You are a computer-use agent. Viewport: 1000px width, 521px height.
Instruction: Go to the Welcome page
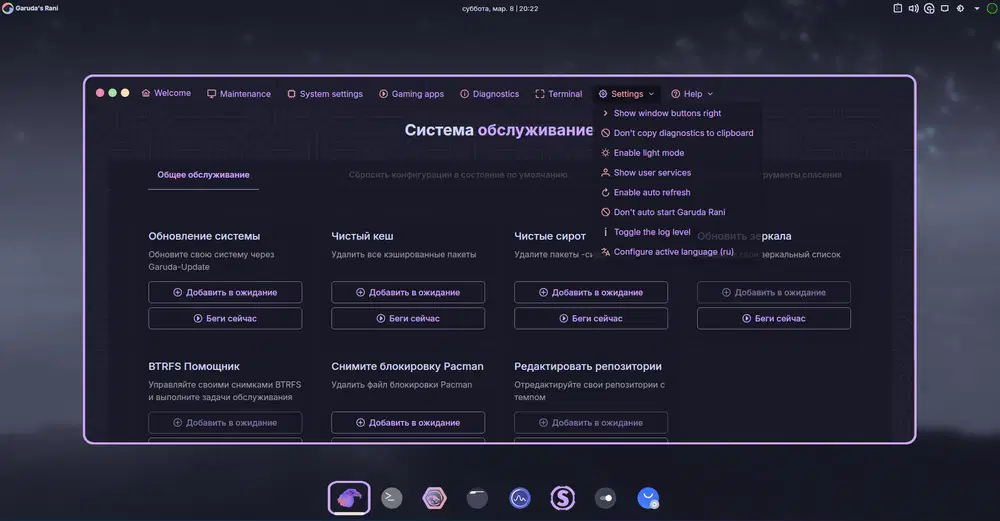[x=166, y=93]
